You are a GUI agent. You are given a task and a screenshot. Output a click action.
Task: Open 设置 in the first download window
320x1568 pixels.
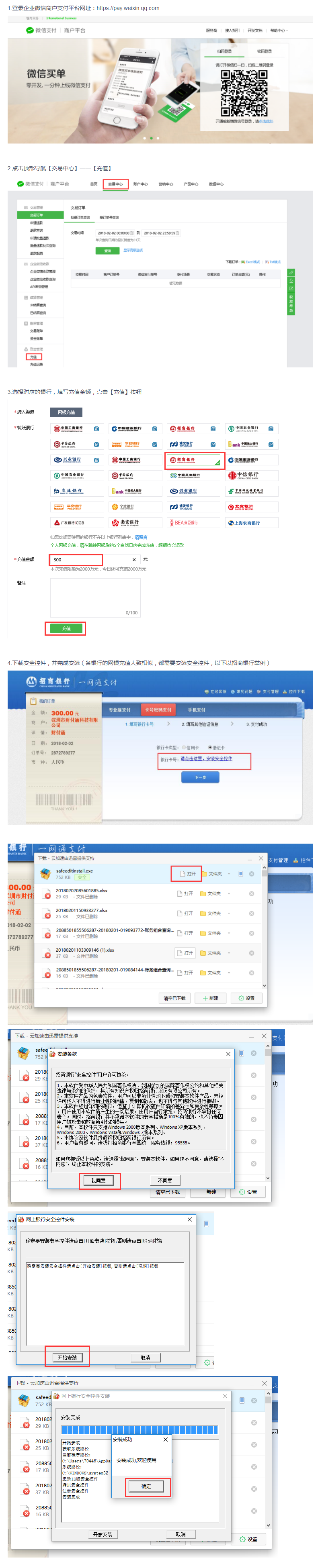click(x=247, y=998)
